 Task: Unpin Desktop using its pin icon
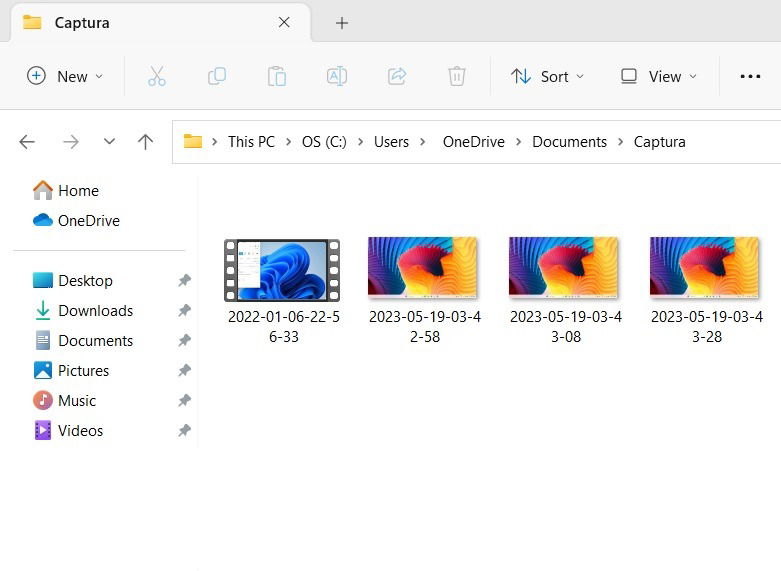pos(185,281)
